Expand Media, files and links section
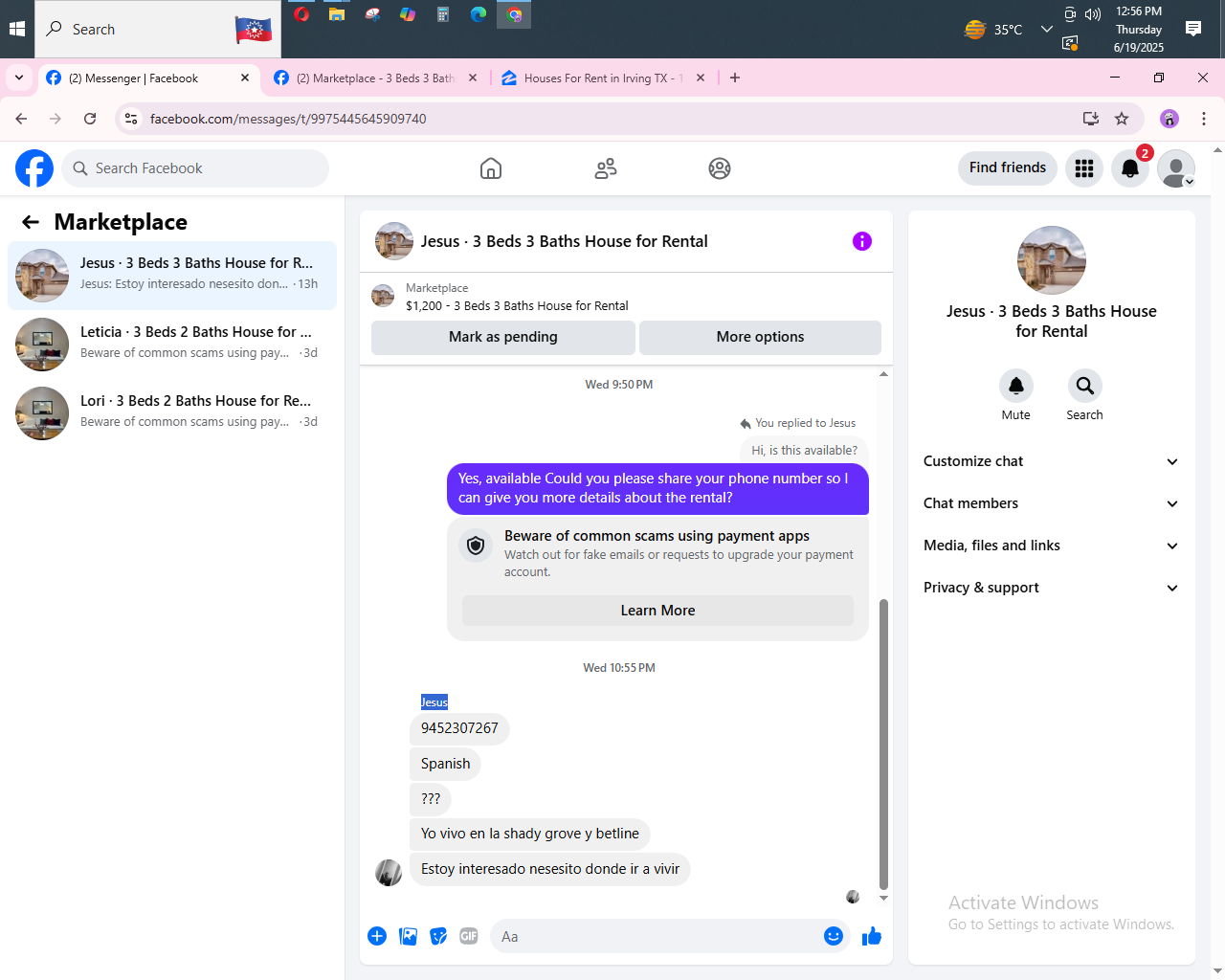The height and width of the screenshot is (980, 1225). click(1051, 546)
